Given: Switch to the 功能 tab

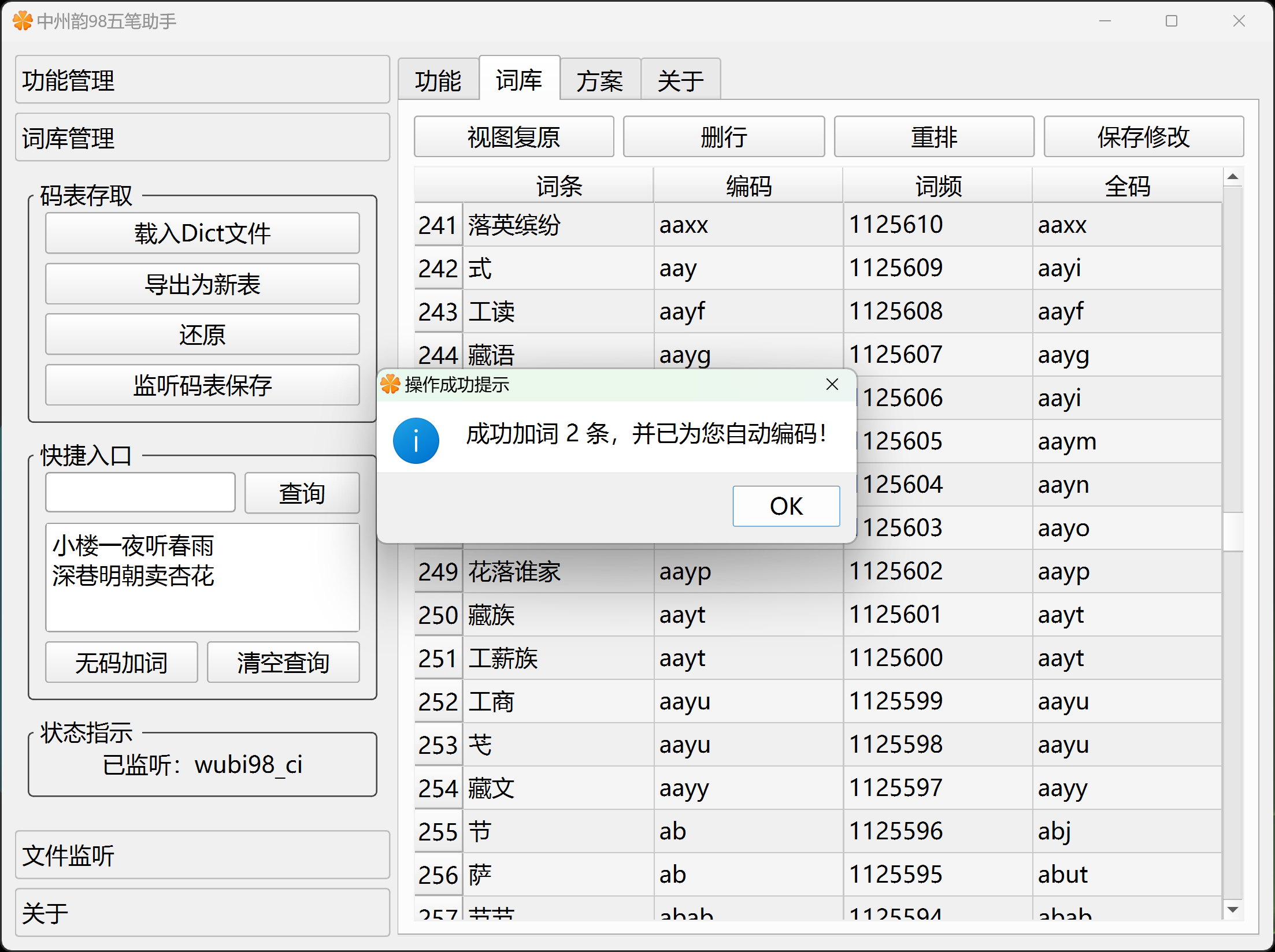Looking at the screenshot, I should tap(438, 80).
